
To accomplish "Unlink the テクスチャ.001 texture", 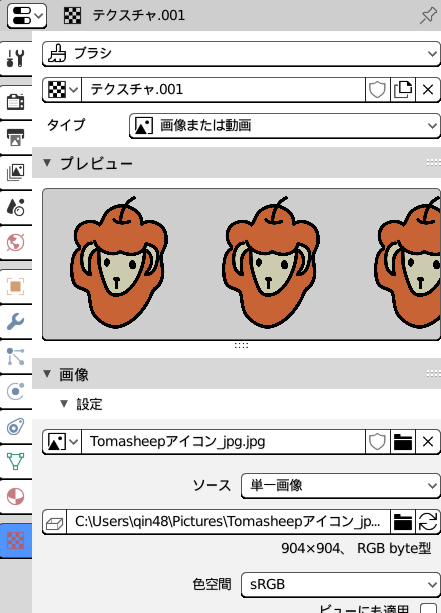I will 428,90.
